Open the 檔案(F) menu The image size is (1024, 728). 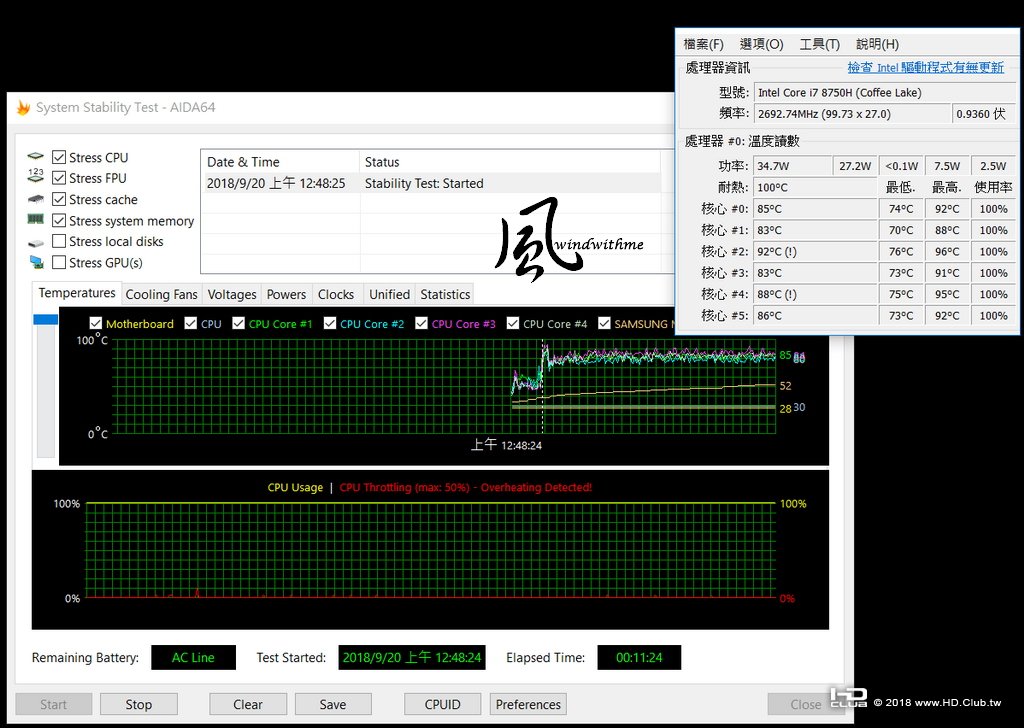[x=703, y=44]
